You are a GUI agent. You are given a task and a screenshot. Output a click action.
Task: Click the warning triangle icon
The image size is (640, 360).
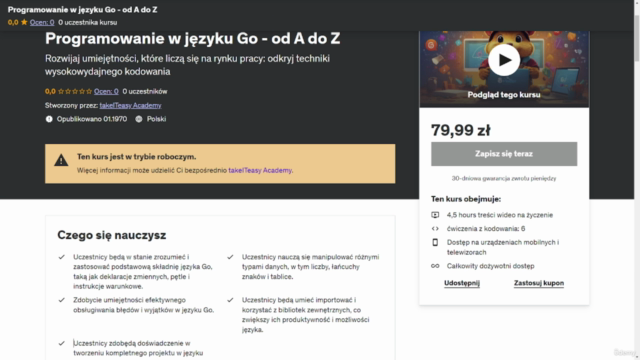click(61, 160)
